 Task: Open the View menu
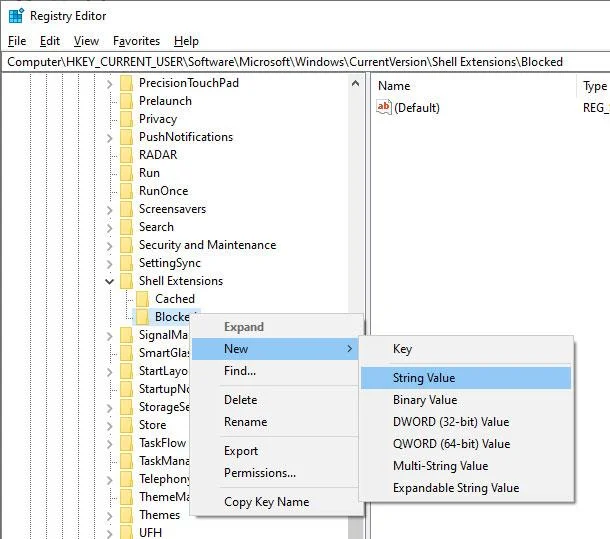[x=86, y=41]
